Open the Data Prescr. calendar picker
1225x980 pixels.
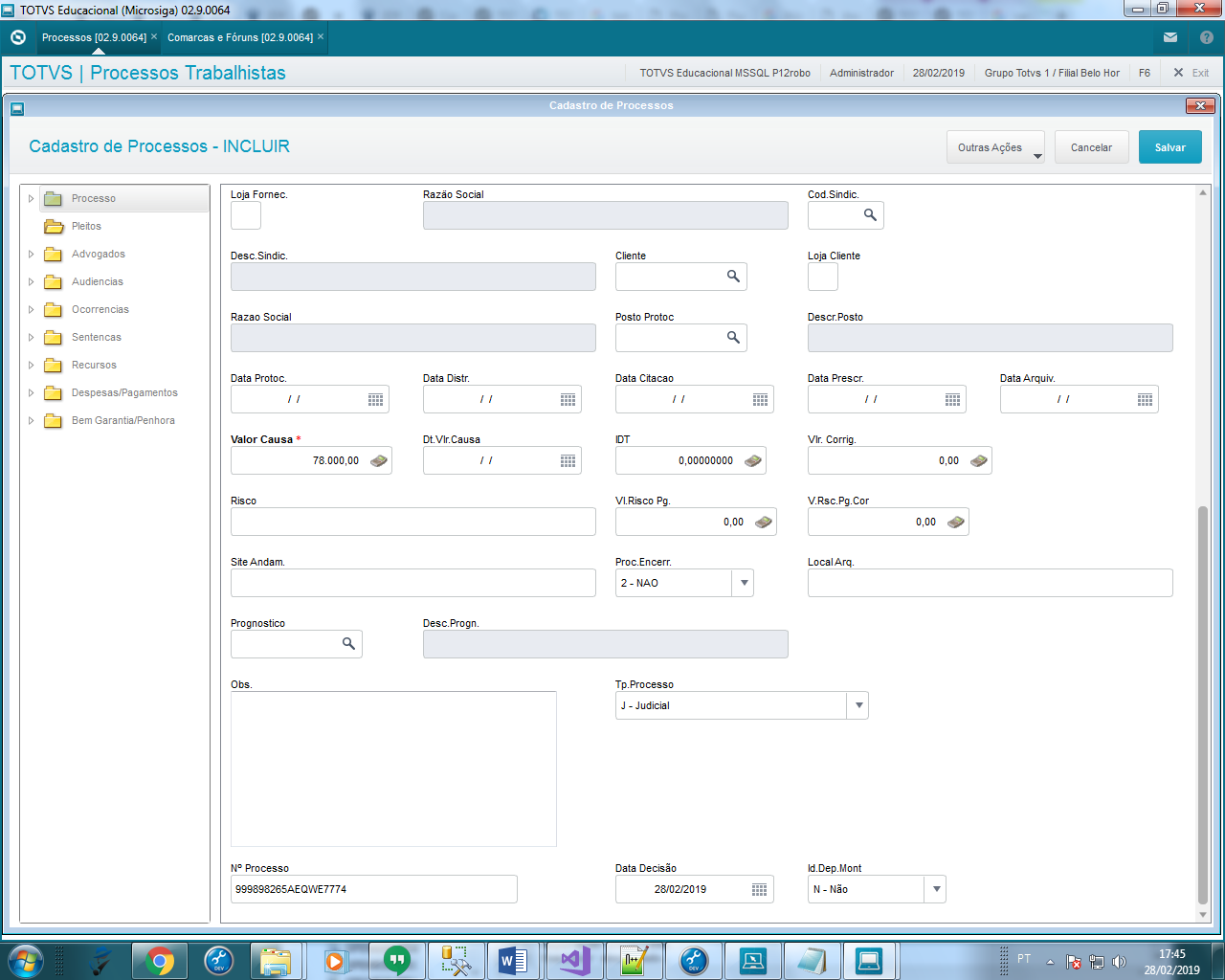953,399
